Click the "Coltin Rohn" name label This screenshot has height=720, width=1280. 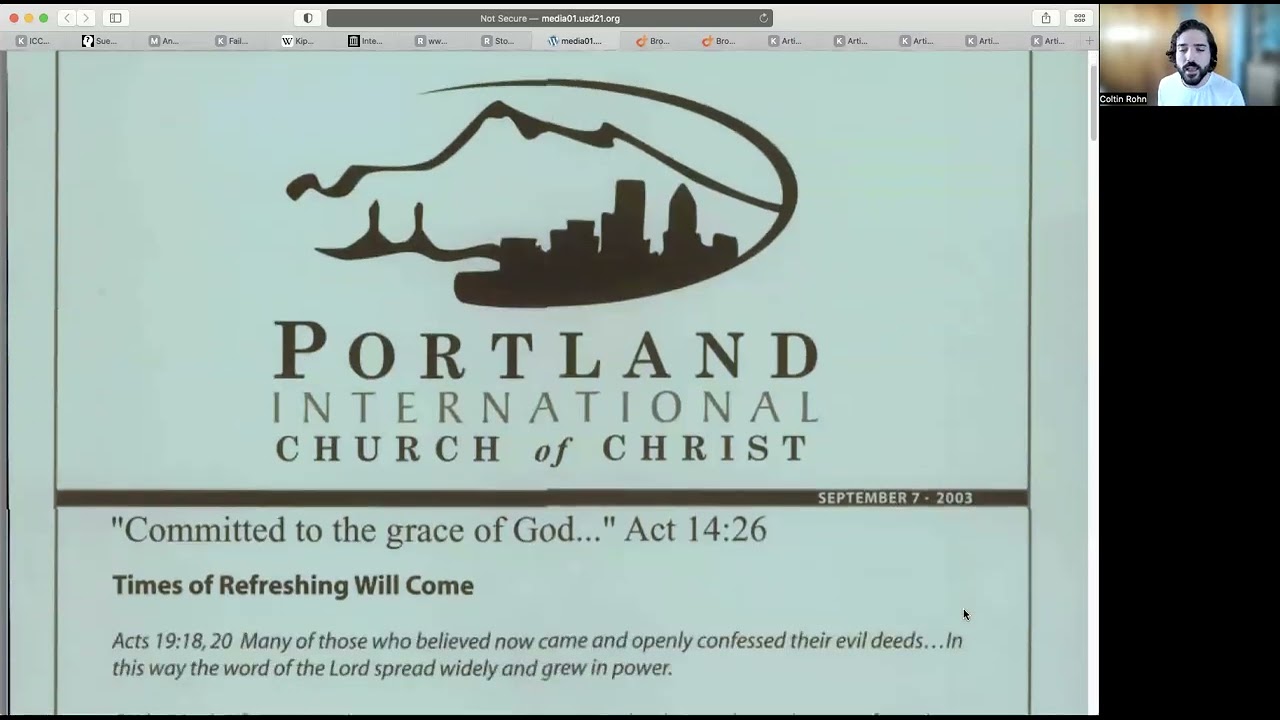tap(1123, 99)
